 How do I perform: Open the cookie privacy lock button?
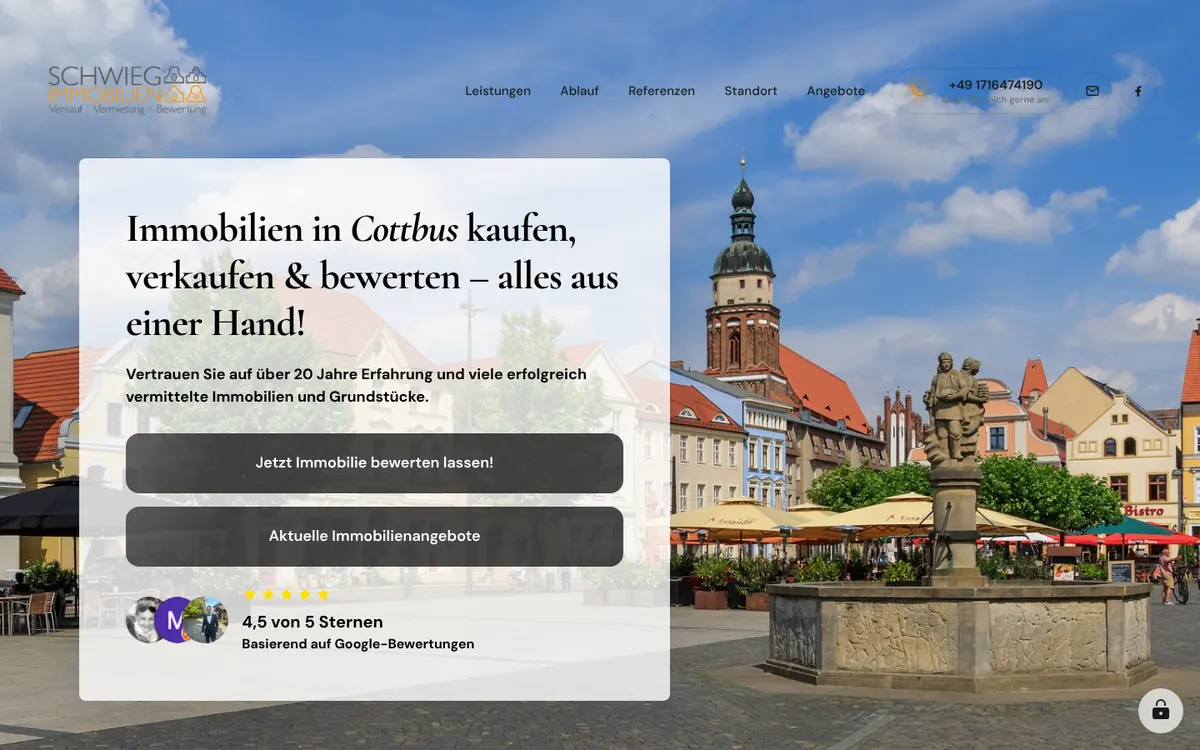click(1160, 710)
